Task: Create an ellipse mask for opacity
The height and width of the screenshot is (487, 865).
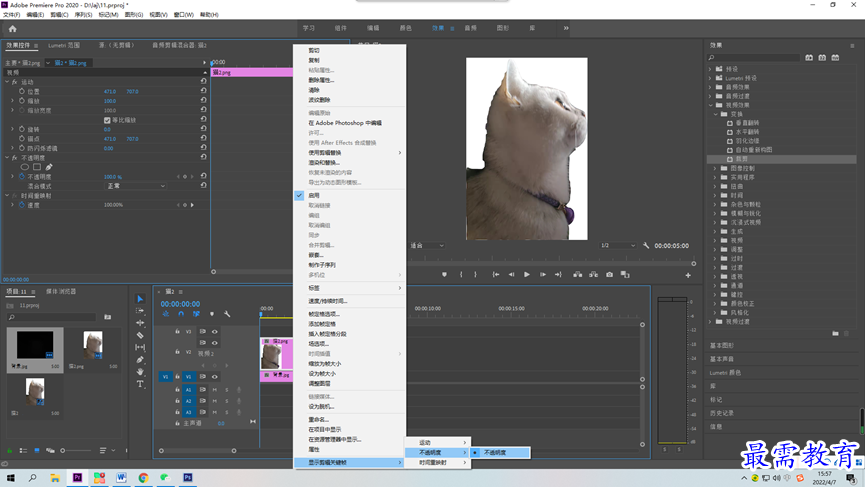Action: 25,167
